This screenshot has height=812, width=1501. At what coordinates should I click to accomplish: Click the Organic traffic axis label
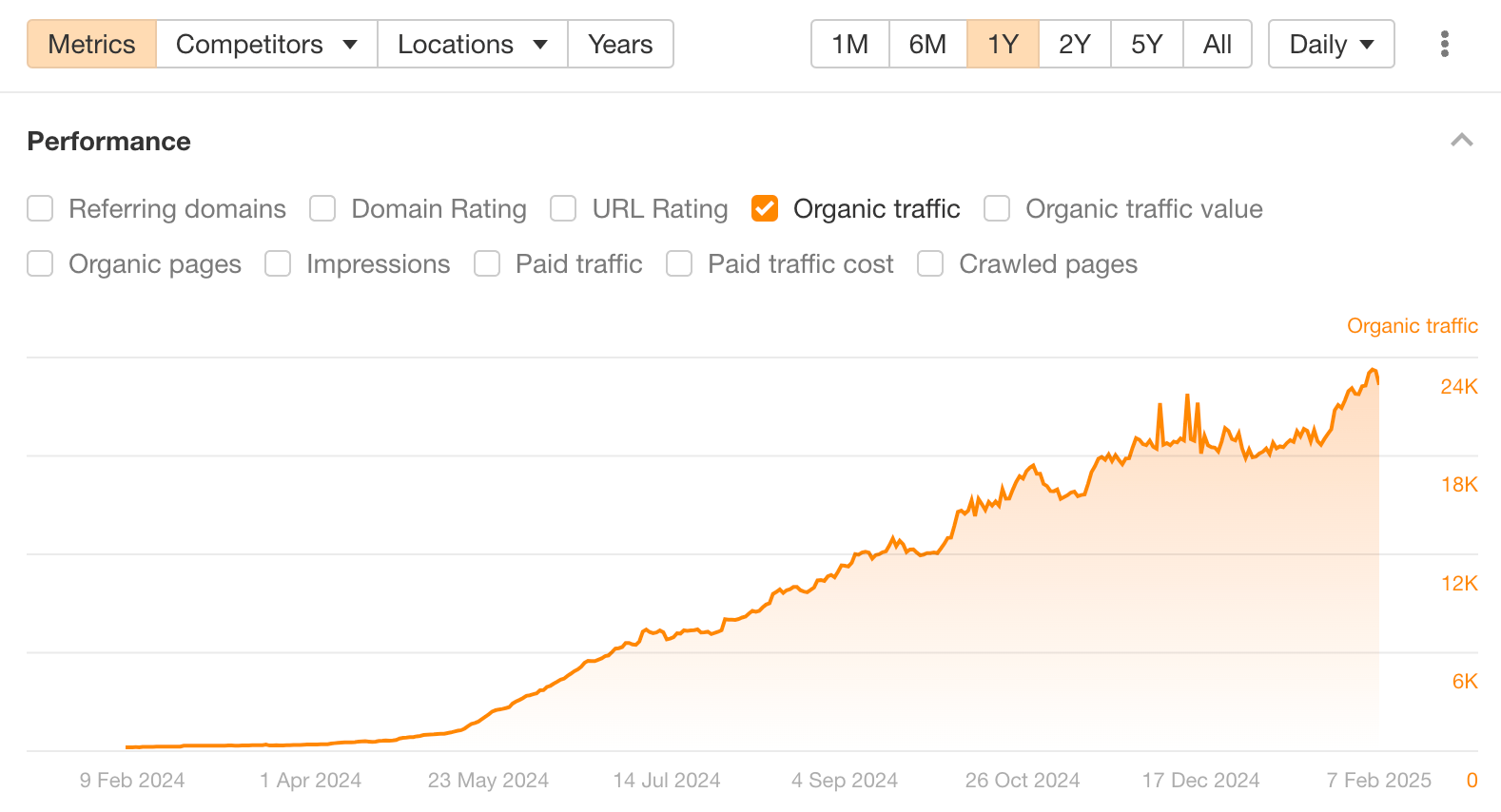[x=1412, y=325]
